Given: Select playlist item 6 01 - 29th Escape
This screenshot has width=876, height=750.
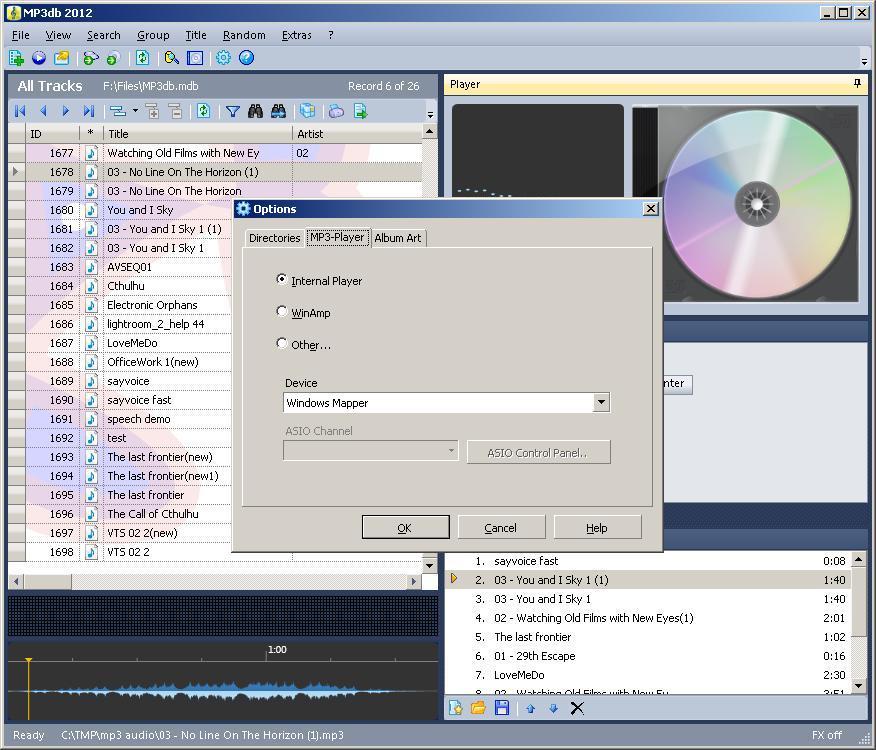Looking at the screenshot, I should pyautogui.click(x=648, y=656).
